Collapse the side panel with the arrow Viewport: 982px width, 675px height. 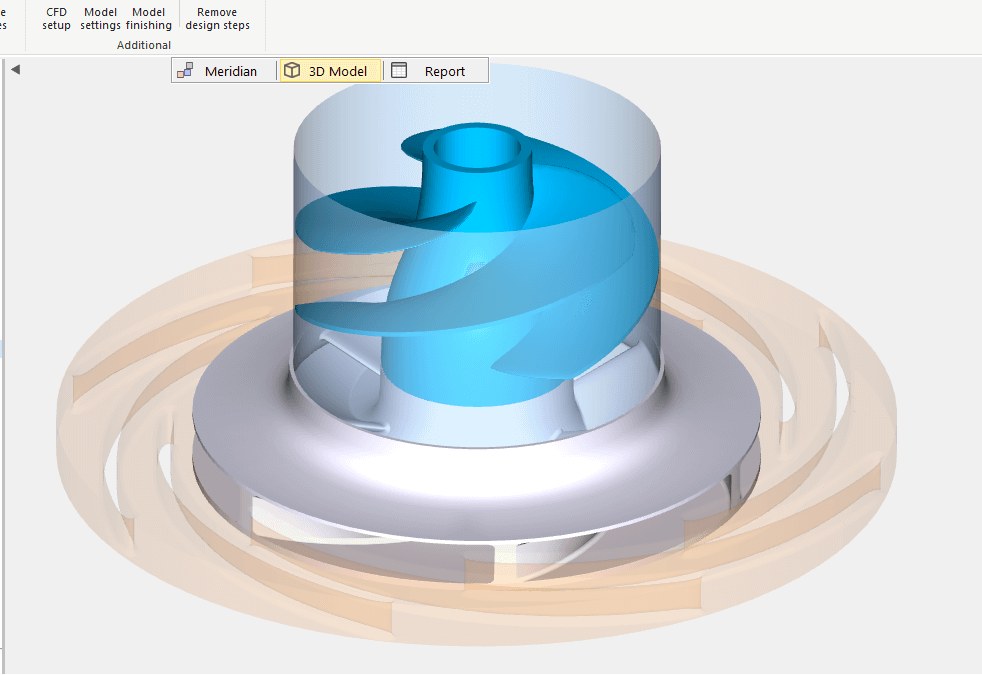coord(16,70)
